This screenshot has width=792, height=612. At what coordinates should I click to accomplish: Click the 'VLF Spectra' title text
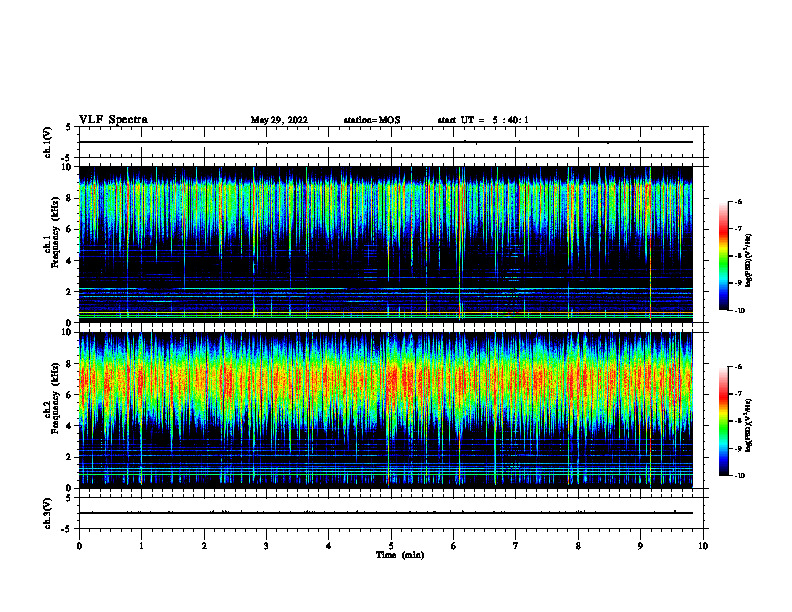pos(114,120)
